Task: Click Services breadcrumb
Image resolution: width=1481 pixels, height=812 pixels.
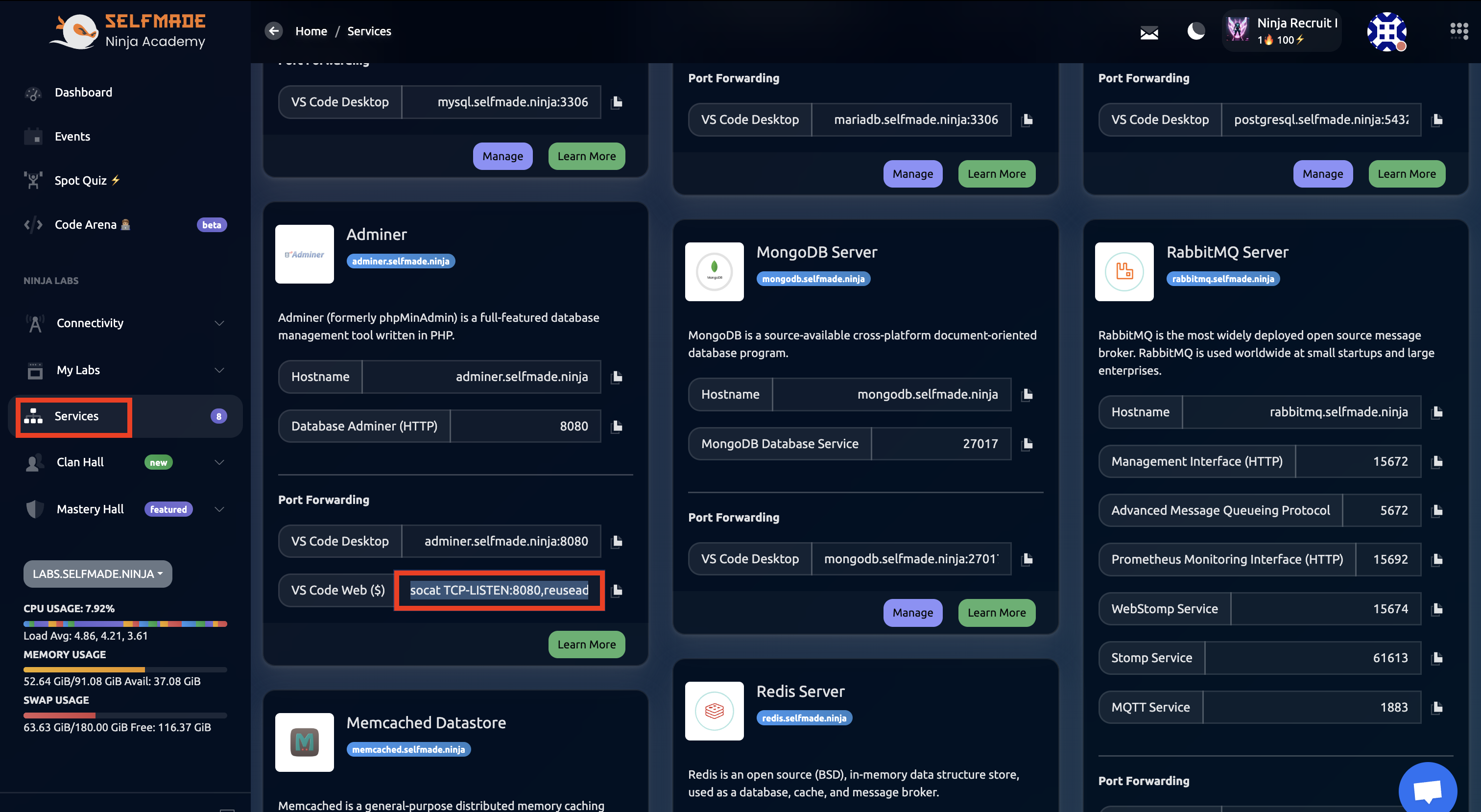Action: point(369,31)
